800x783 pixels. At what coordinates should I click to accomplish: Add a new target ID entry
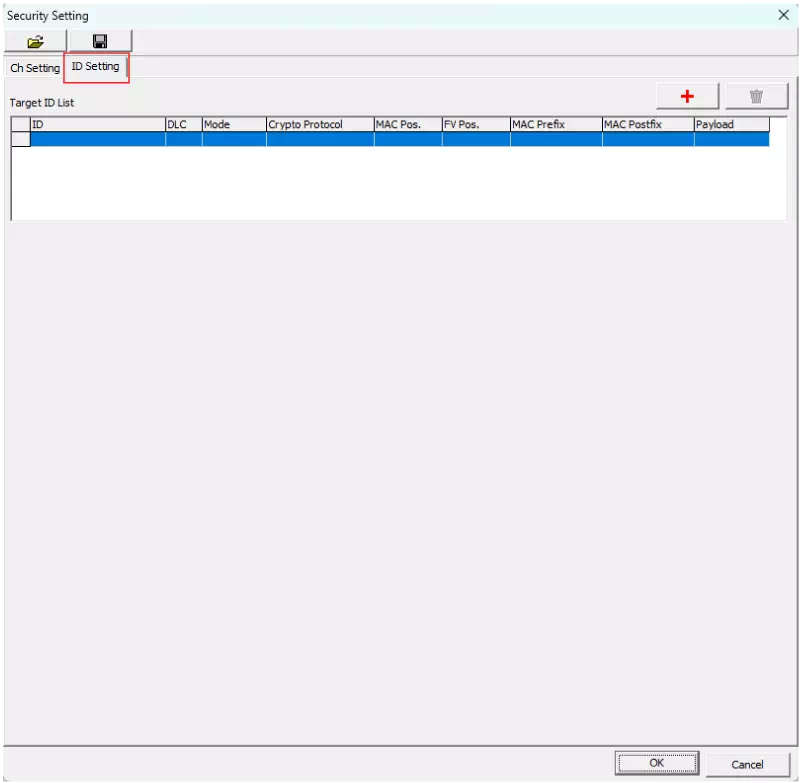pos(686,96)
